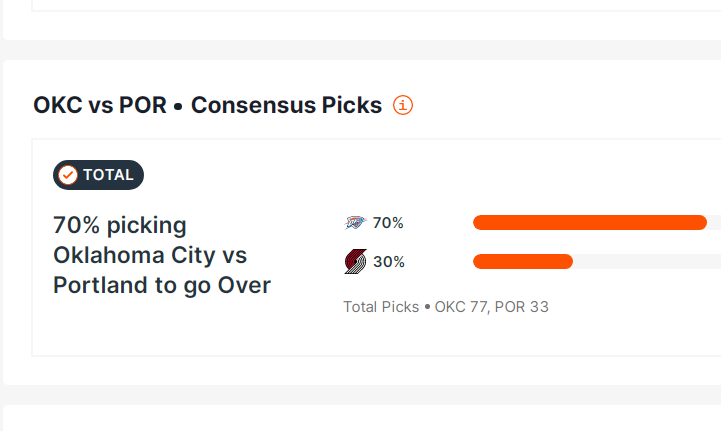
Task: Click the 30% label beside Blazers logo
Action: [x=389, y=262]
